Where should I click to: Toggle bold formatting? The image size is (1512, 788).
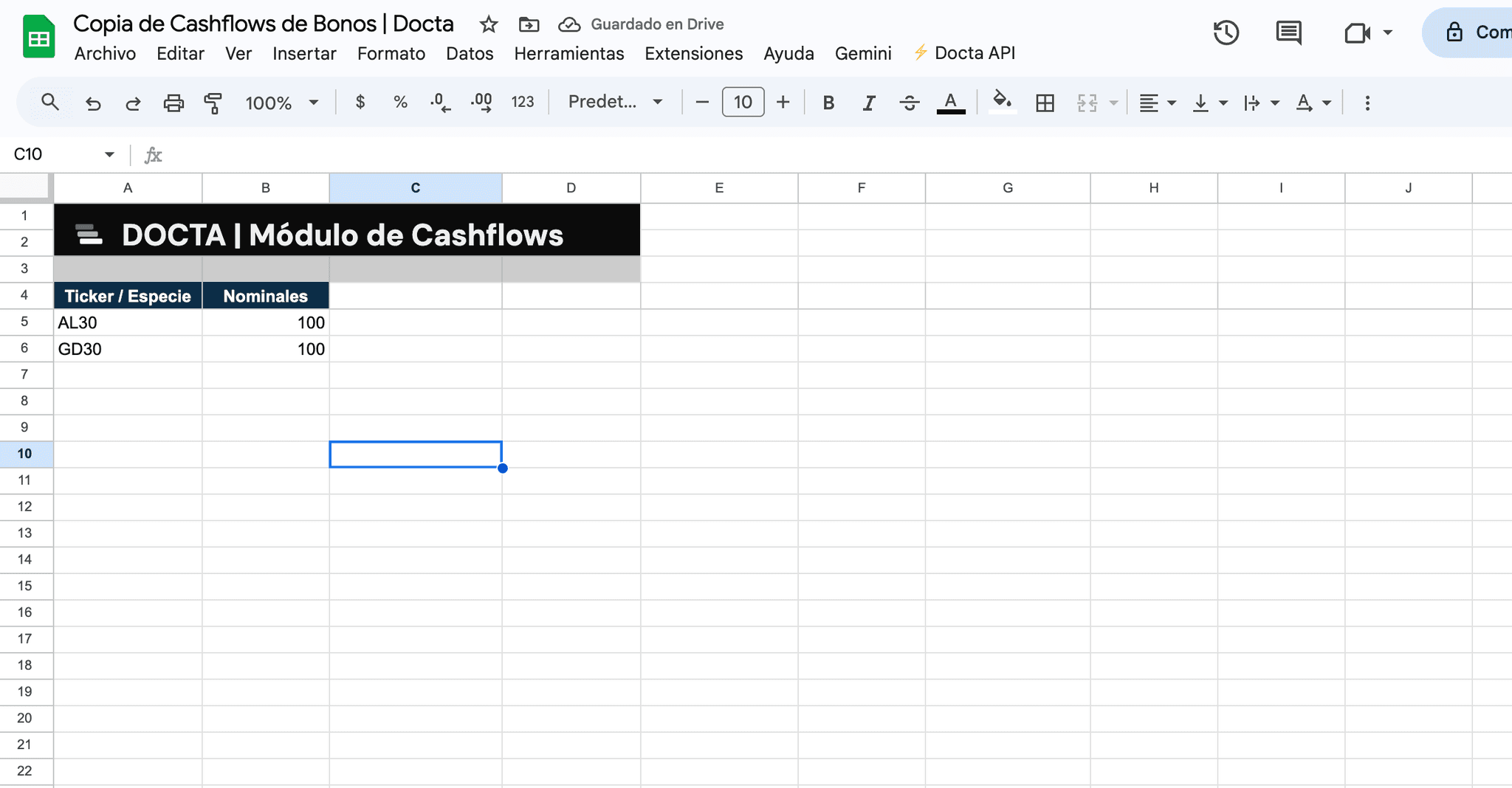pyautogui.click(x=828, y=103)
